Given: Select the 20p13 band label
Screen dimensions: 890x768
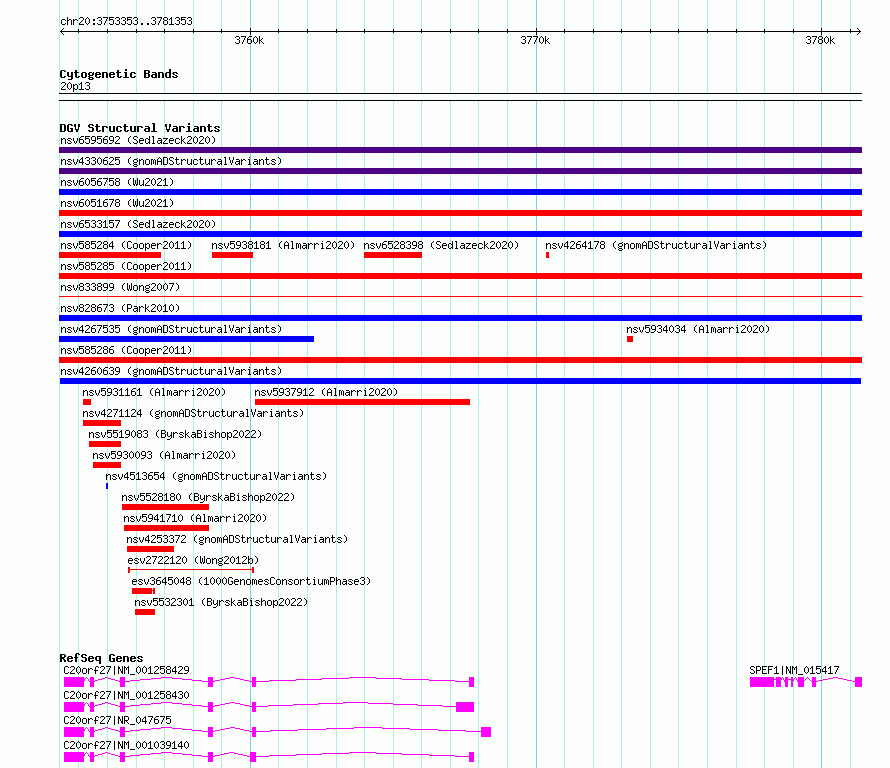Looking at the screenshot, I should 75,86.
